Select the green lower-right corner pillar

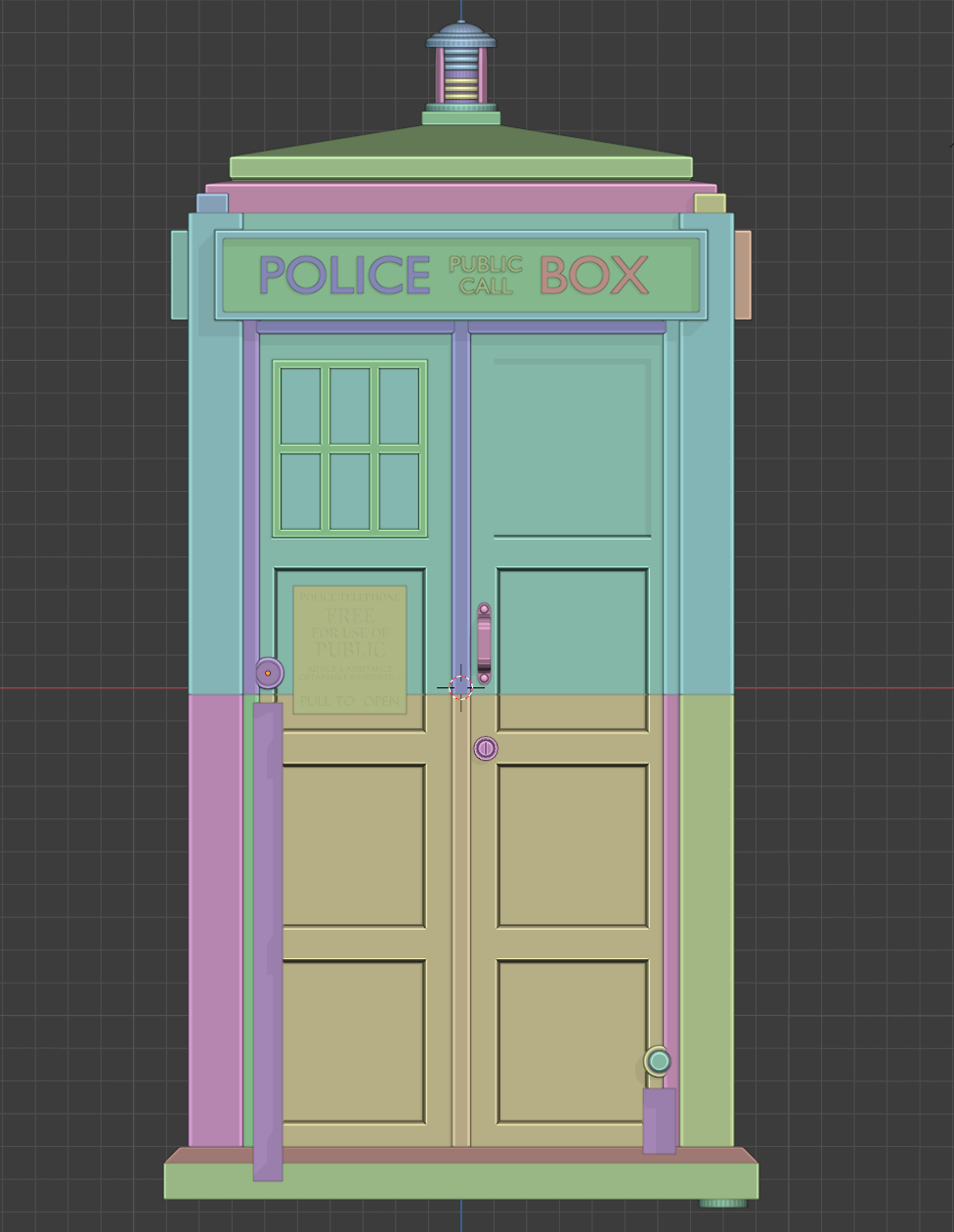tap(706, 919)
